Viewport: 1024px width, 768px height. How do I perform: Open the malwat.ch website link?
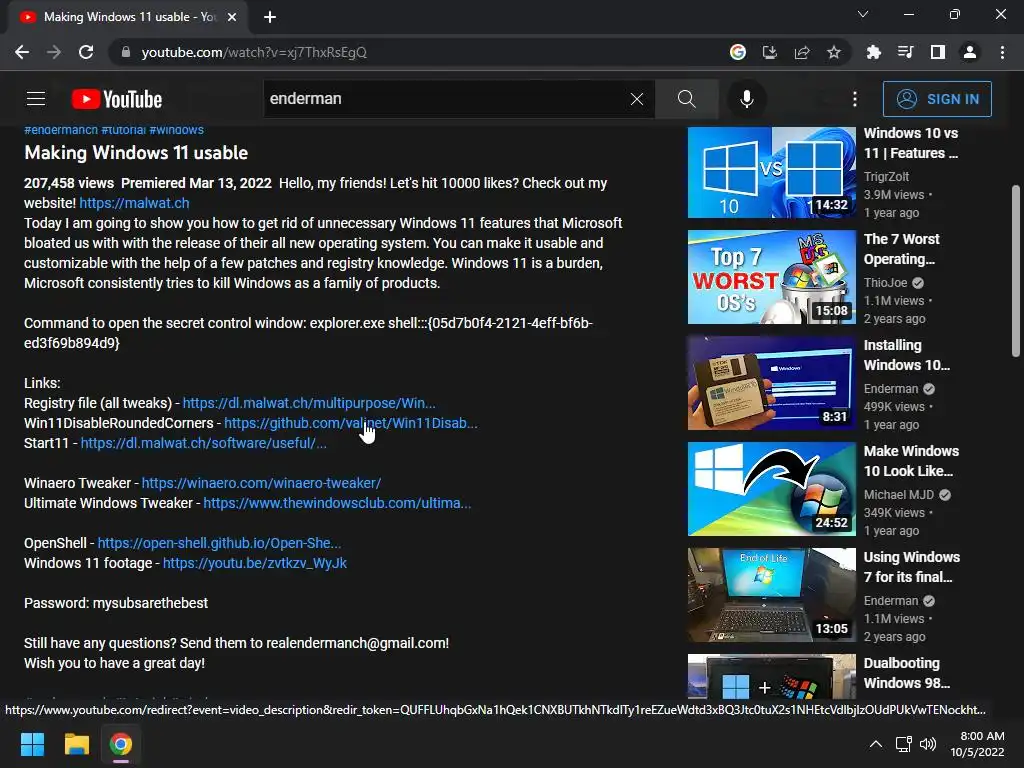pyautogui.click(x=135, y=203)
